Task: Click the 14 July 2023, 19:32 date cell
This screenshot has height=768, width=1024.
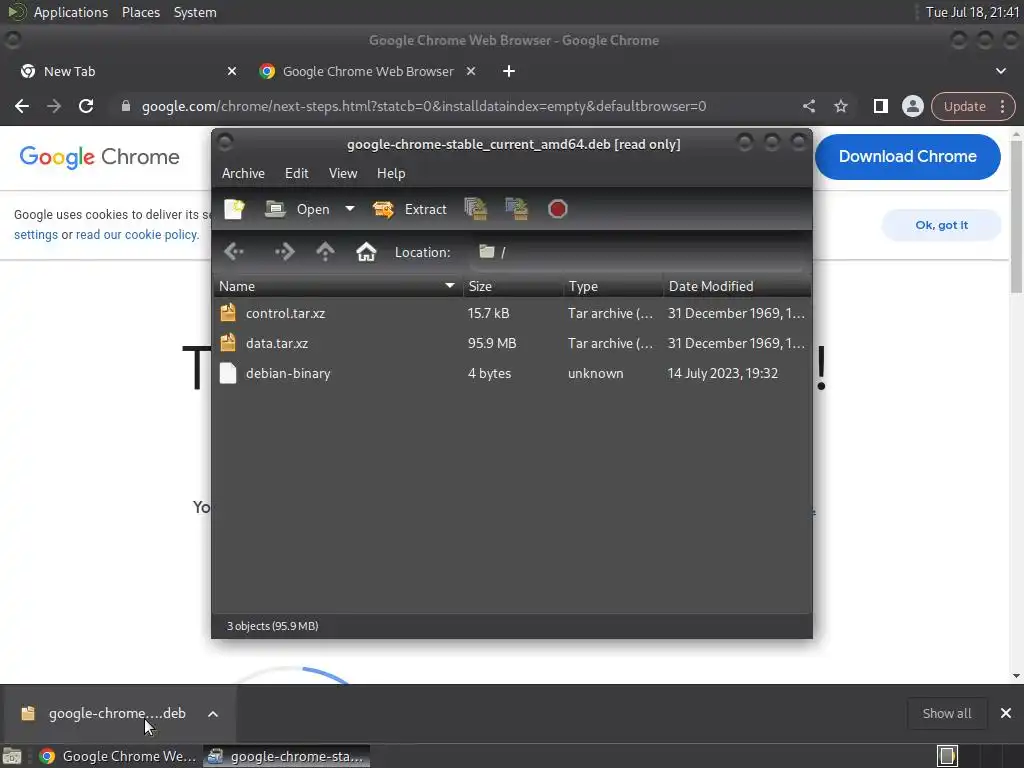Action: point(722,374)
